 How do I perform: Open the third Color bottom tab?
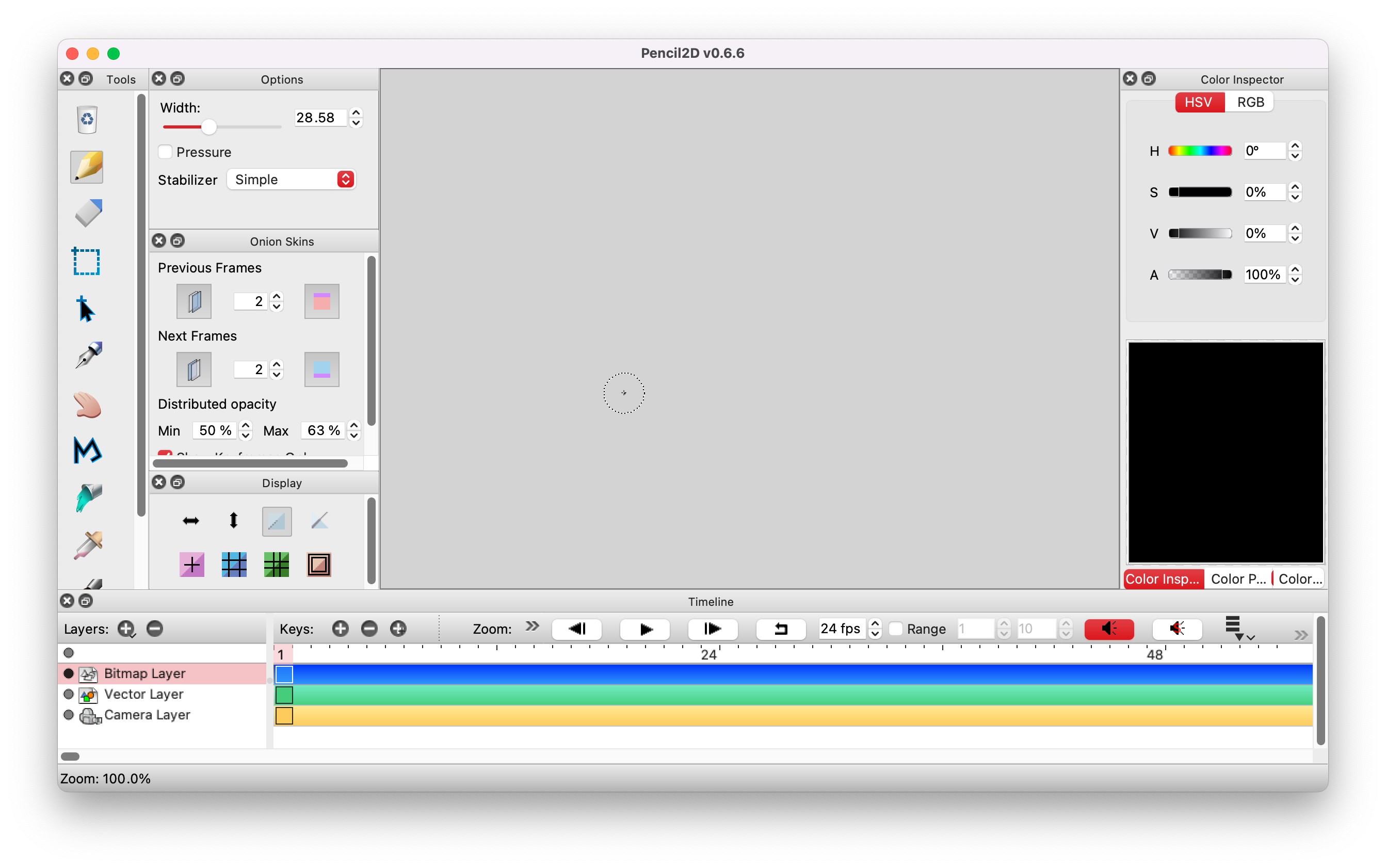click(1299, 578)
